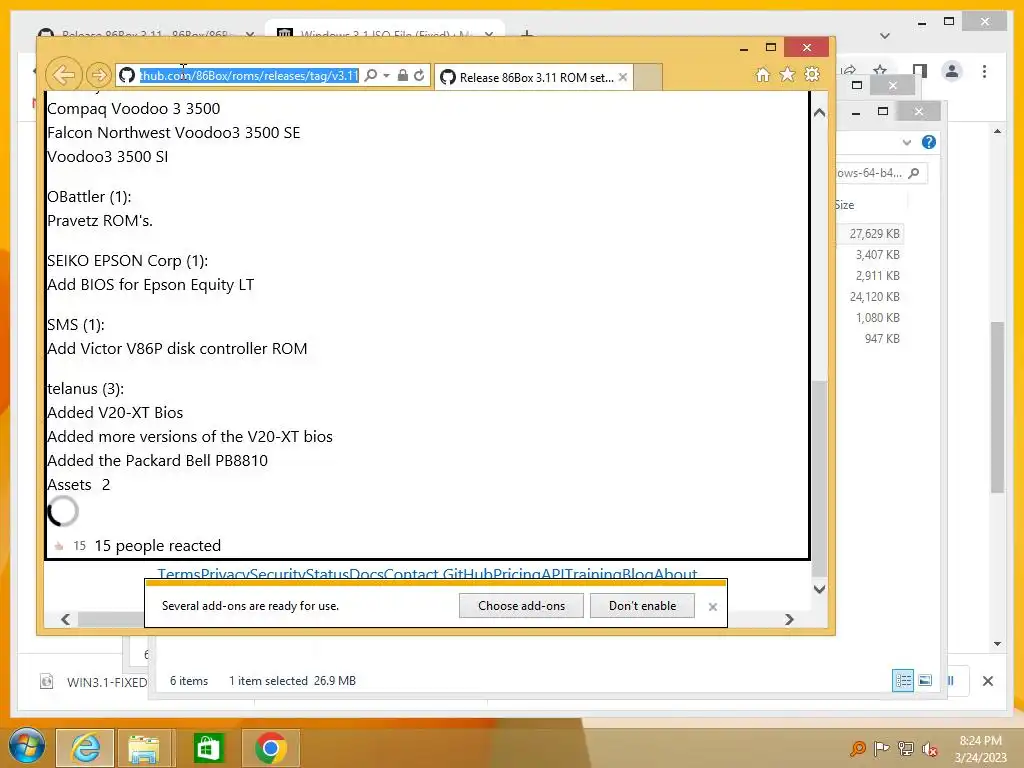Open a new tab in Chrome
This screenshot has height=768, width=1024.
(x=527, y=33)
